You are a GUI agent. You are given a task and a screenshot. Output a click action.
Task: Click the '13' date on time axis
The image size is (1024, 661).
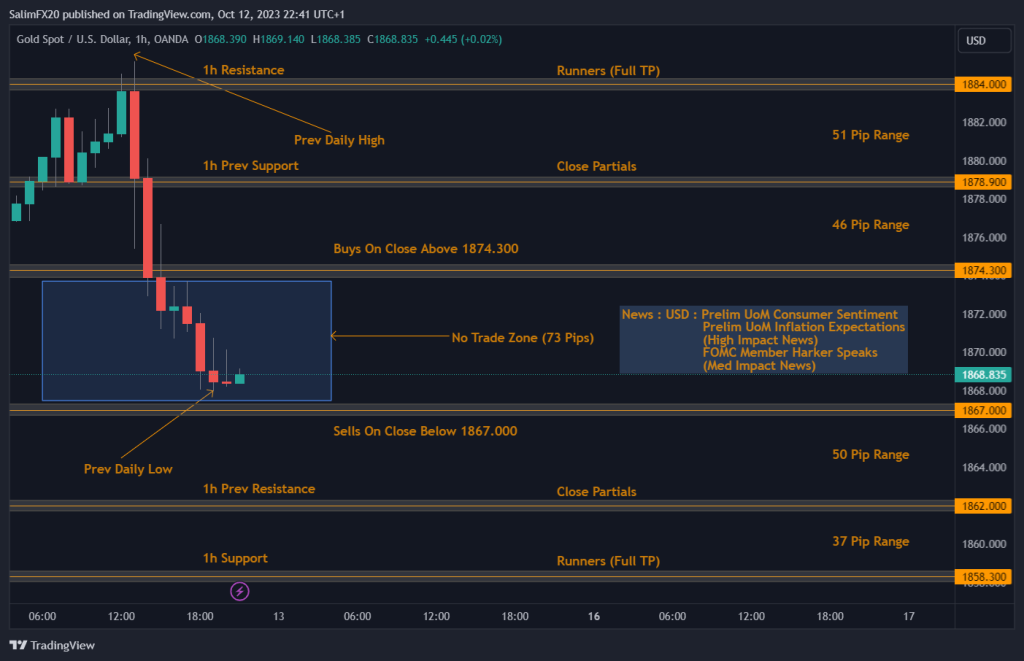click(x=279, y=616)
